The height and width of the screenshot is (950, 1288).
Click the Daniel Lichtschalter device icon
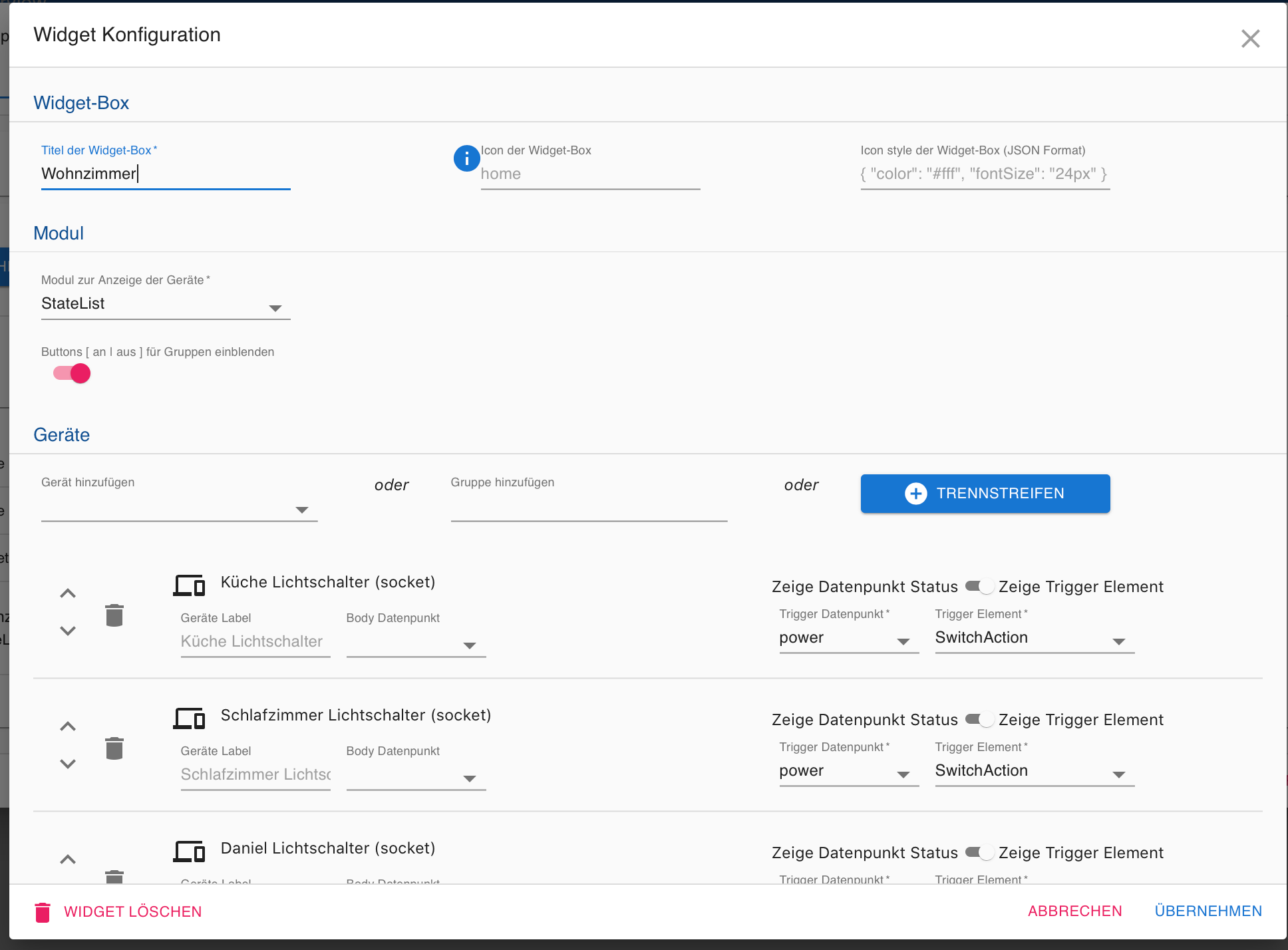(189, 851)
